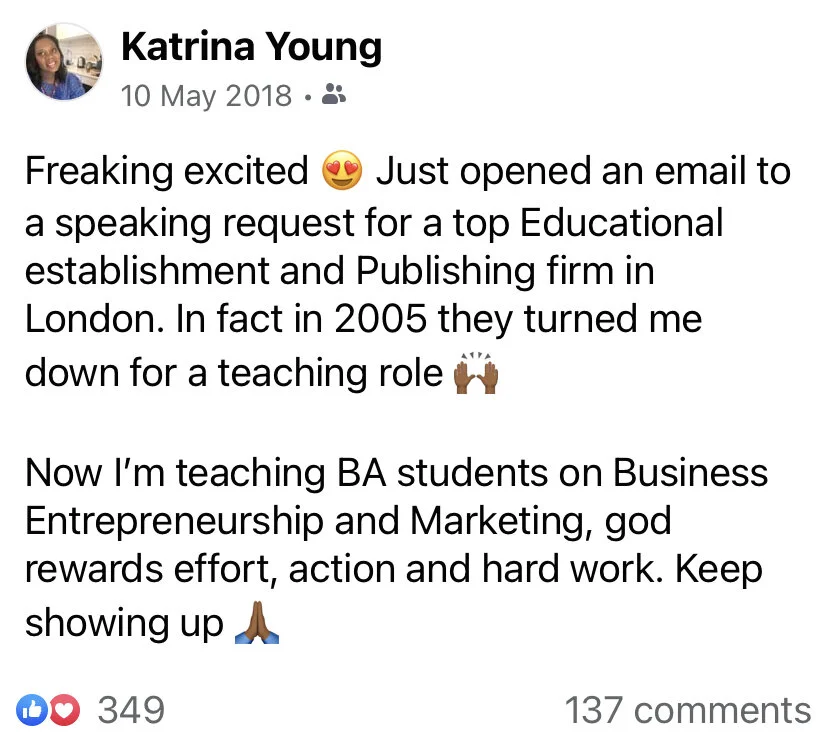
Task: Click the word "London" in the post
Action: 91,319
